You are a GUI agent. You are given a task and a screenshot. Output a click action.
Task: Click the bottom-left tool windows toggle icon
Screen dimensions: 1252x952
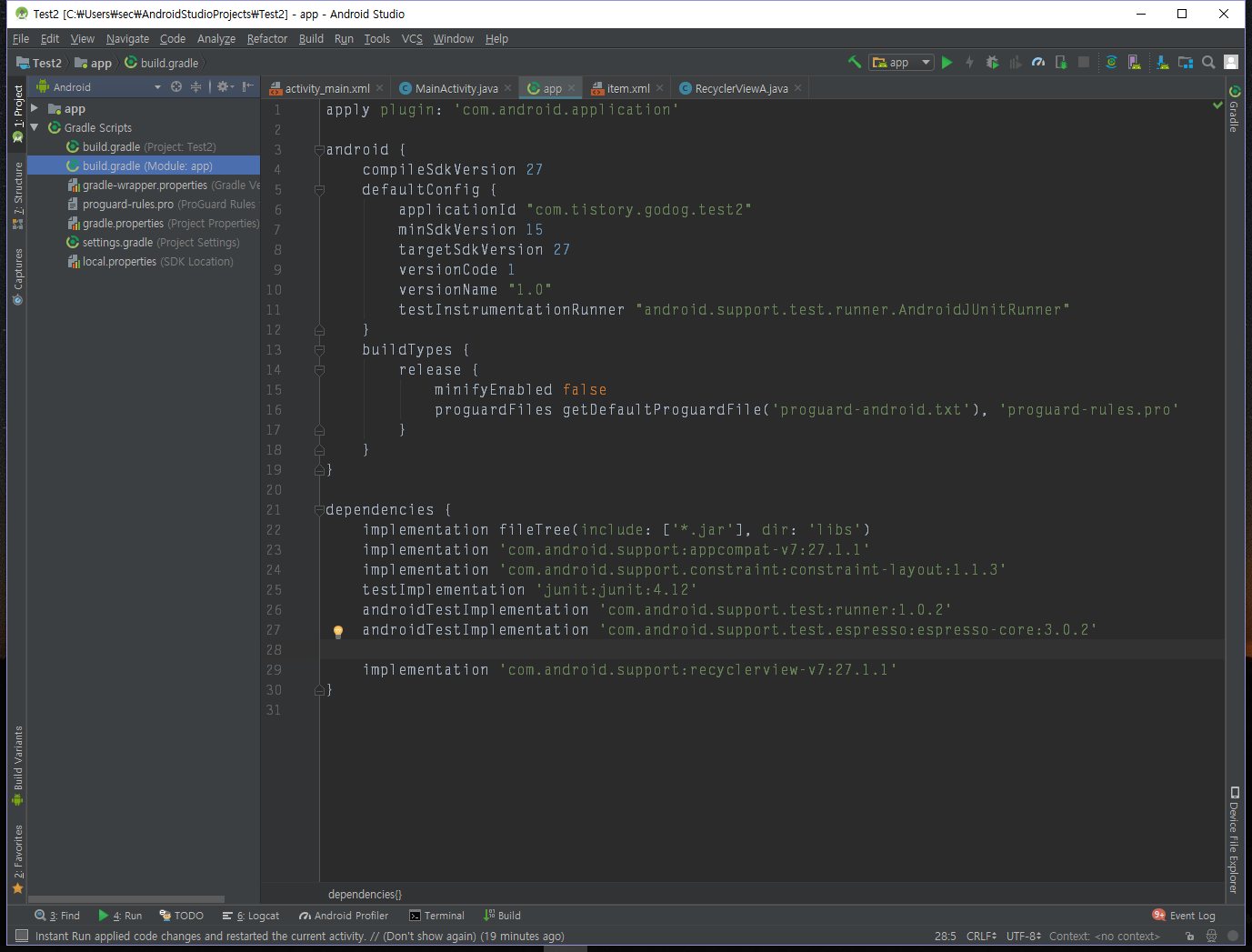[x=22, y=936]
